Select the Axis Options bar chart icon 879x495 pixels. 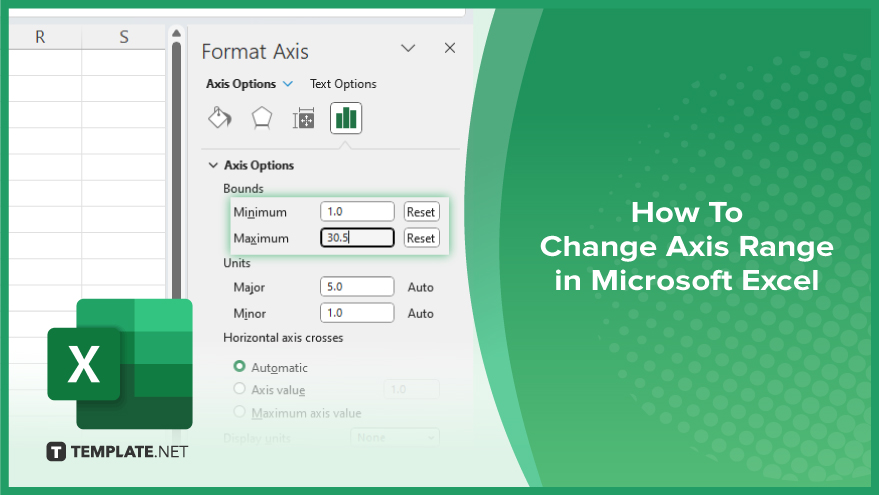tap(346, 118)
